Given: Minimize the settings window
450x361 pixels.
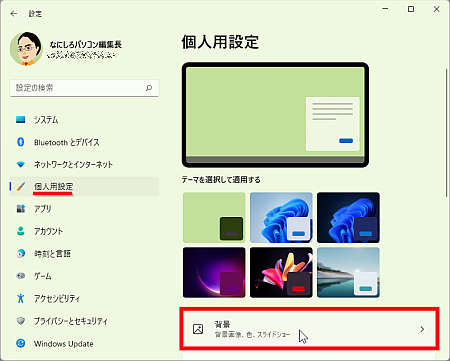Looking at the screenshot, I should point(385,9).
